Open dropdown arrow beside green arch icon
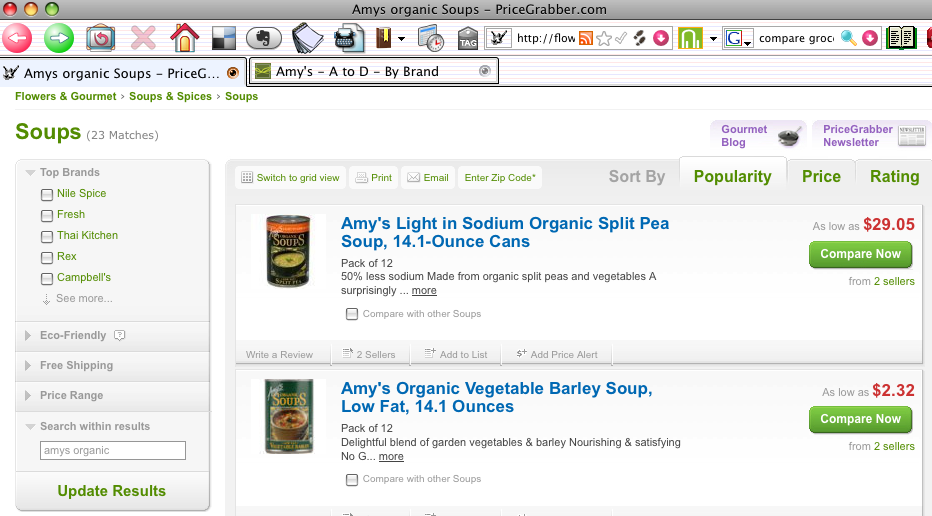932x516 pixels. coord(713,39)
